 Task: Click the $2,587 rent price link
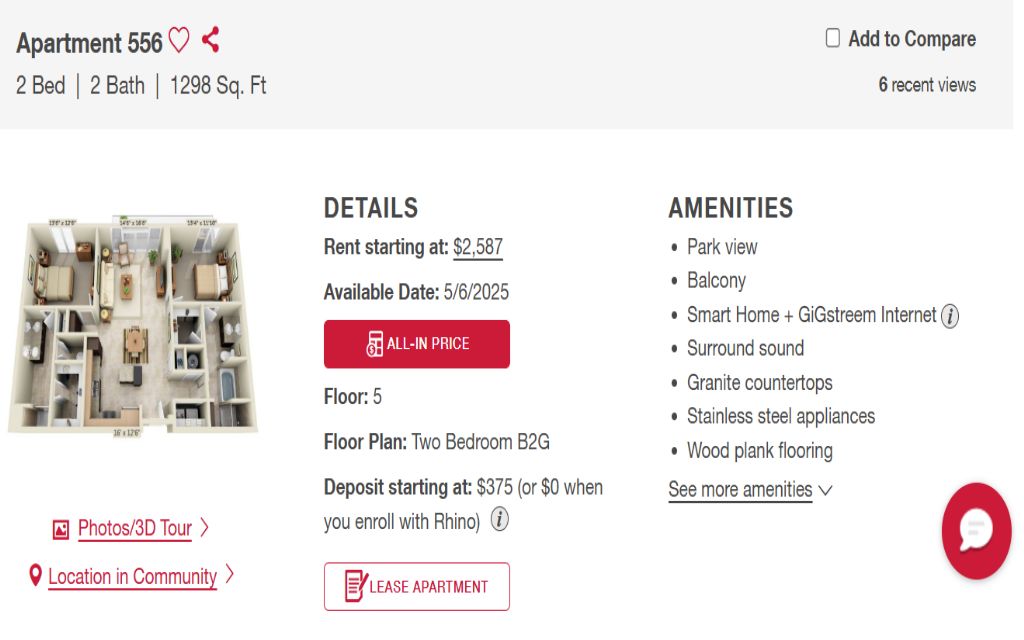pos(478,247)
